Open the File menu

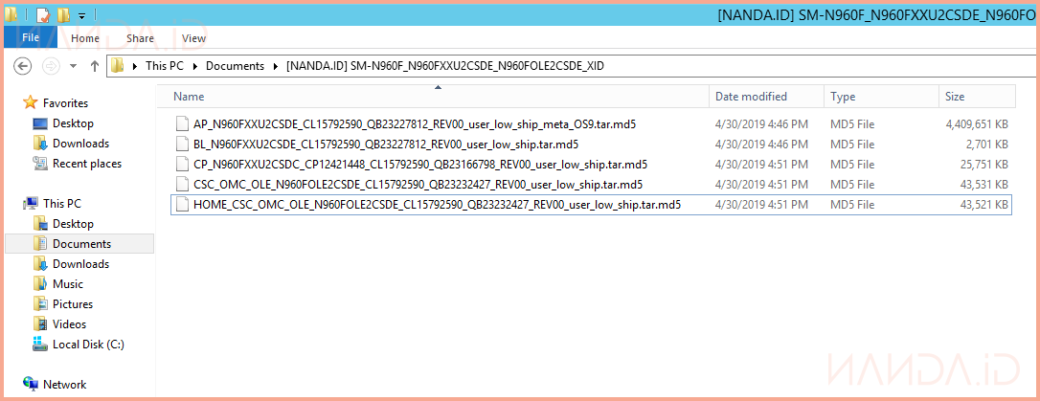[30, 38]
